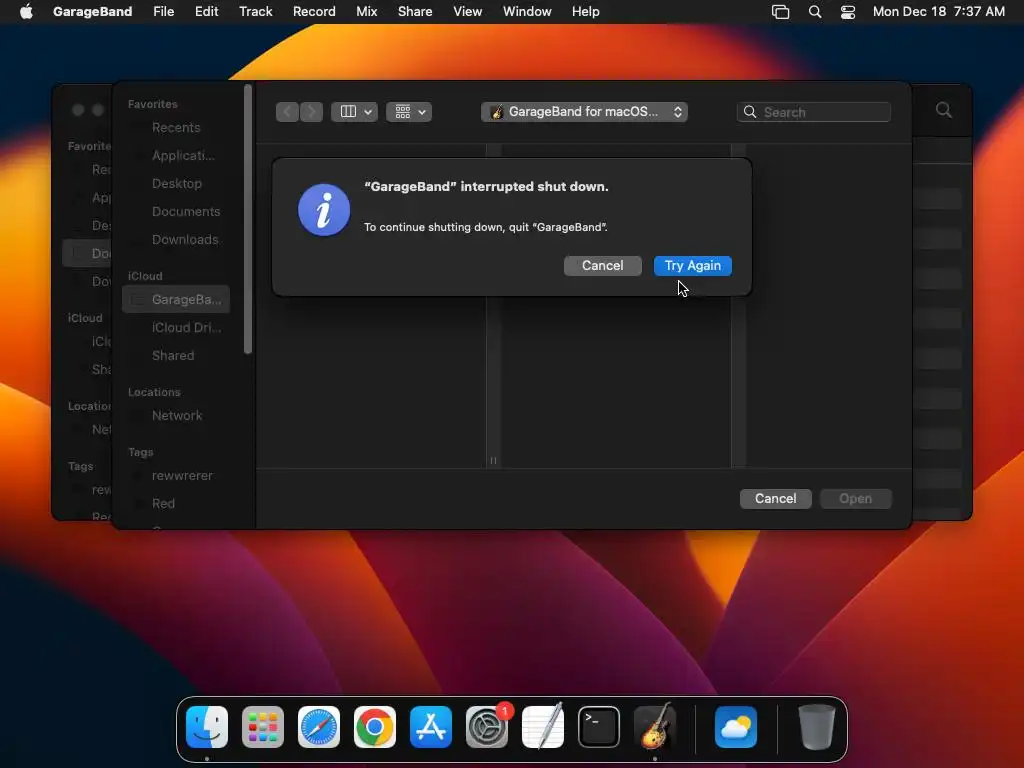Select Shared in the dialog sidebar
The width and height of the screenshot is (1024, 768).
[x=176, y=355]
